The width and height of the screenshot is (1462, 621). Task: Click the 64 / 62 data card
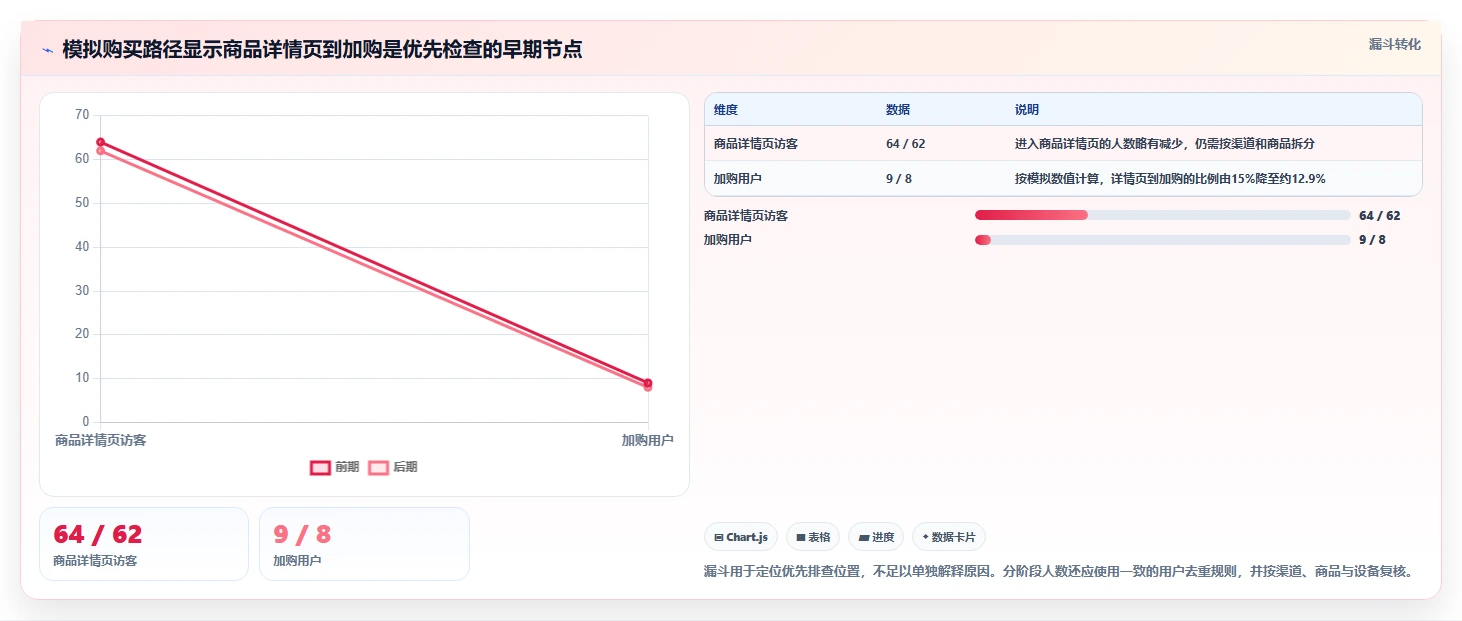(x=144, y=544)
